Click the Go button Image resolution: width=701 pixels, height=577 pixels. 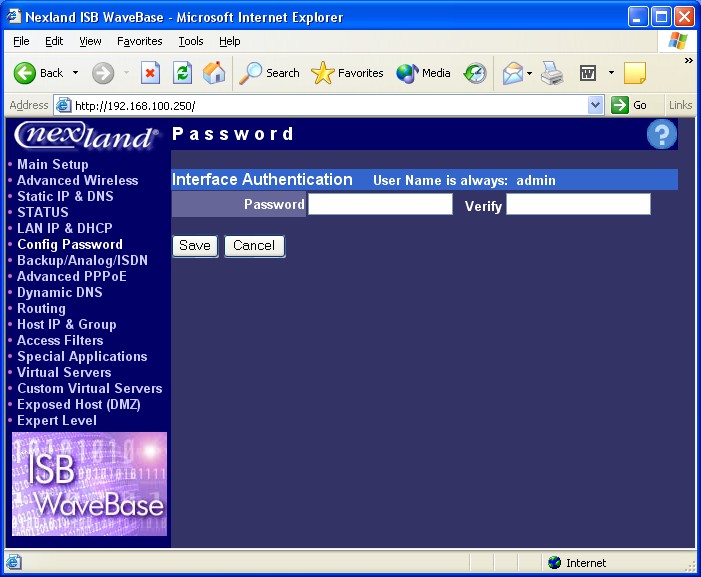coord(629,105)
